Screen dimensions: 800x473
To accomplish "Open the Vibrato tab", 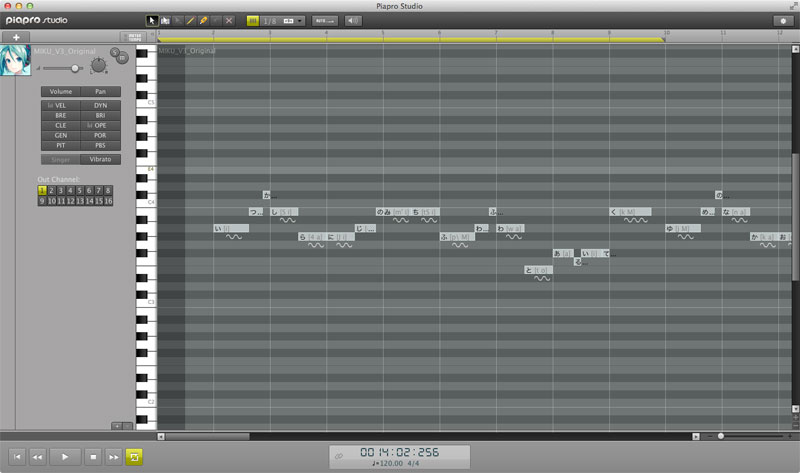I will (x=101, y=159).
